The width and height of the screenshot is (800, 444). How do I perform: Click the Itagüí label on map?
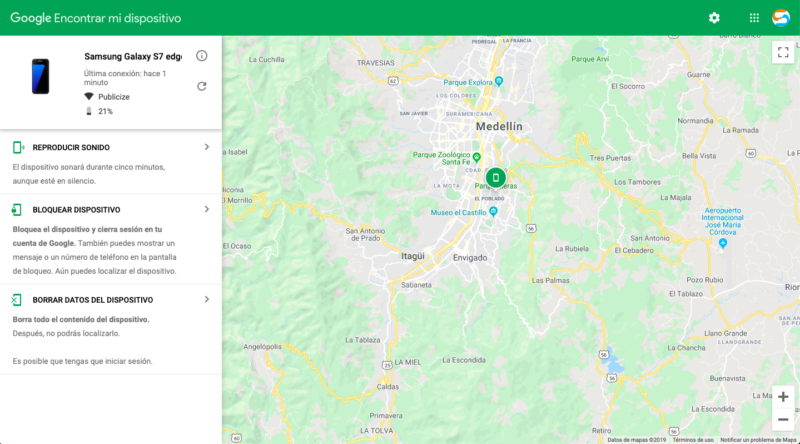(413, 256)
